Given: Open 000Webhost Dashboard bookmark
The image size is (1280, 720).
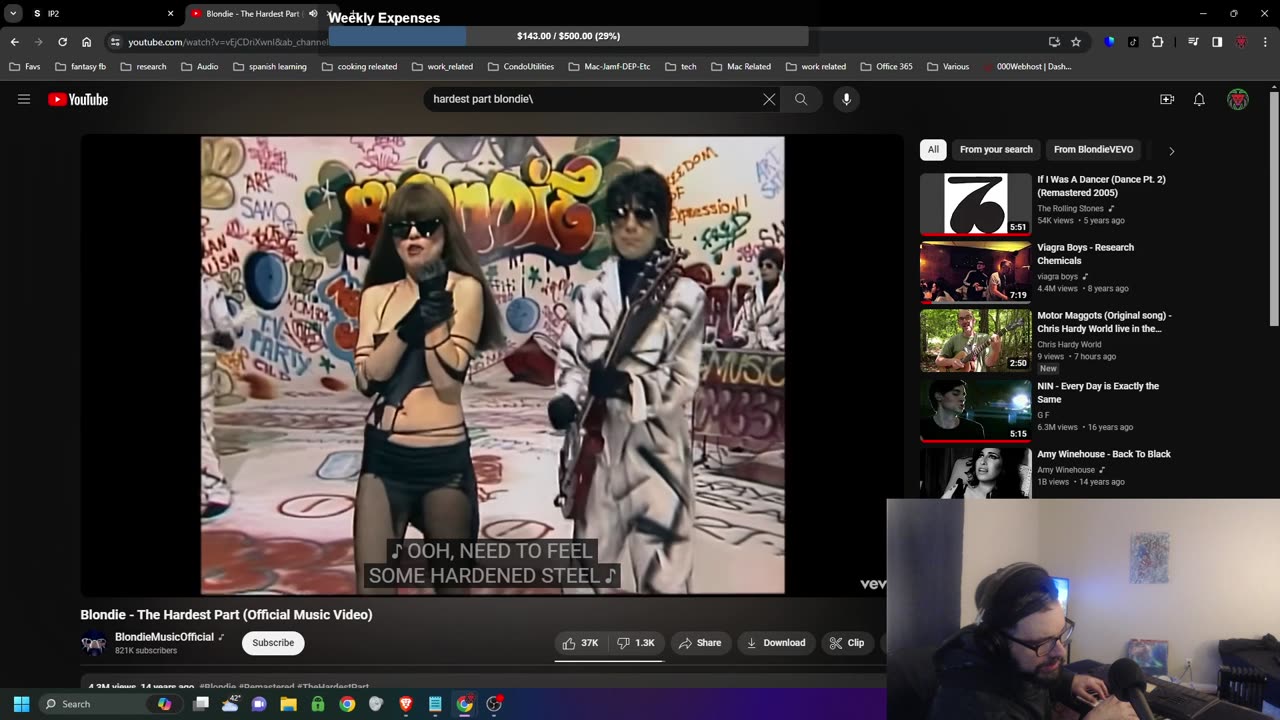Looking at the screenshot, I should tap(1026, 67).
